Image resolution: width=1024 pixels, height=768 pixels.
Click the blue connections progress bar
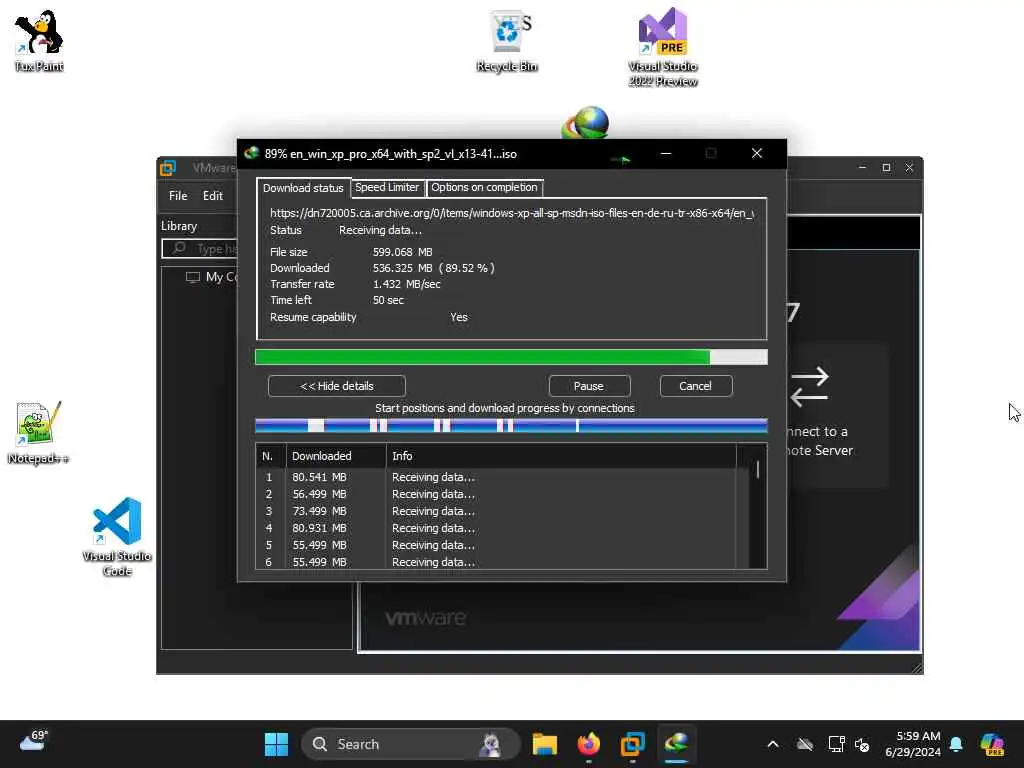[511, 426]
